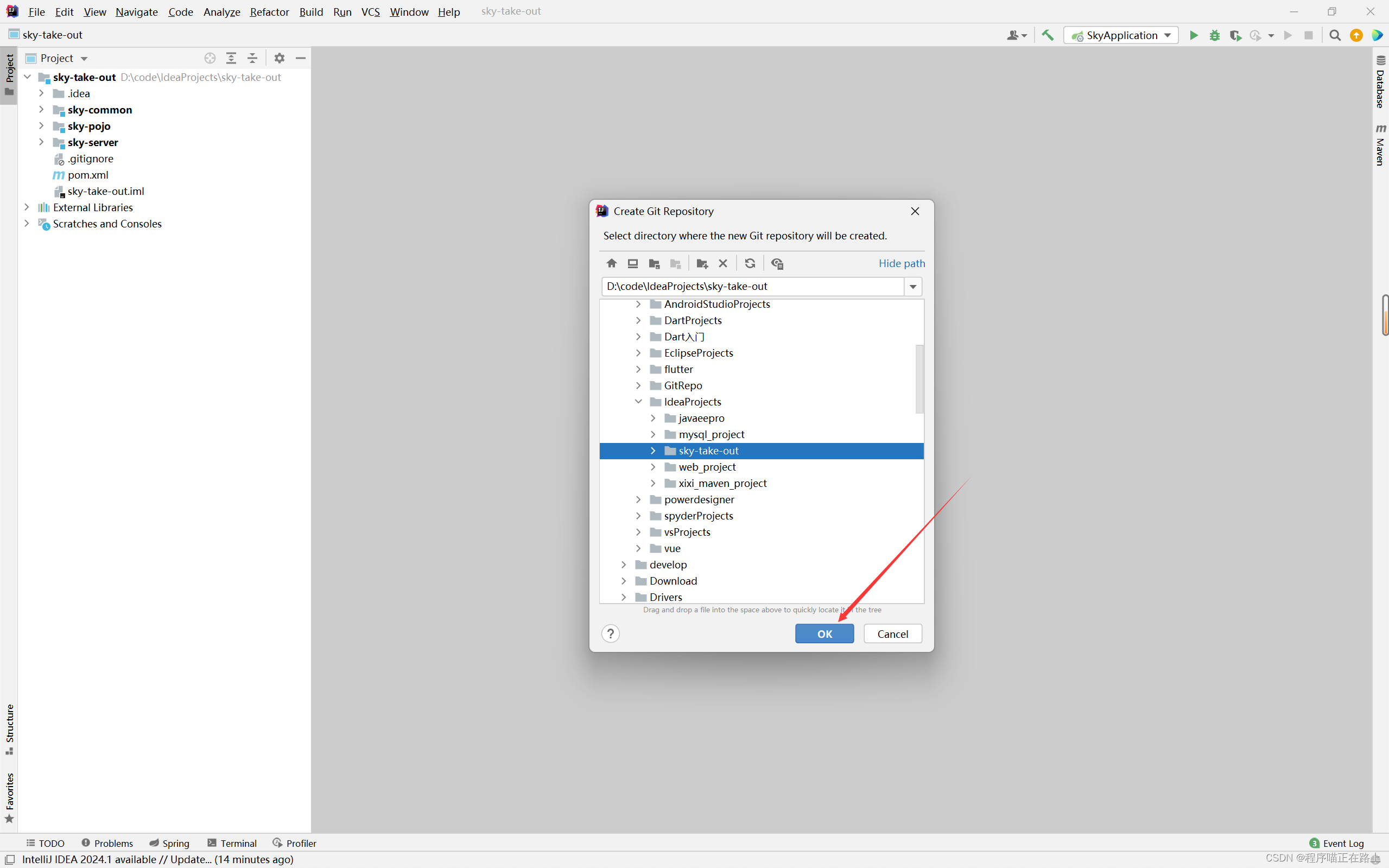Open Search Everywhere magnifier icon

tap(1335, 36)
